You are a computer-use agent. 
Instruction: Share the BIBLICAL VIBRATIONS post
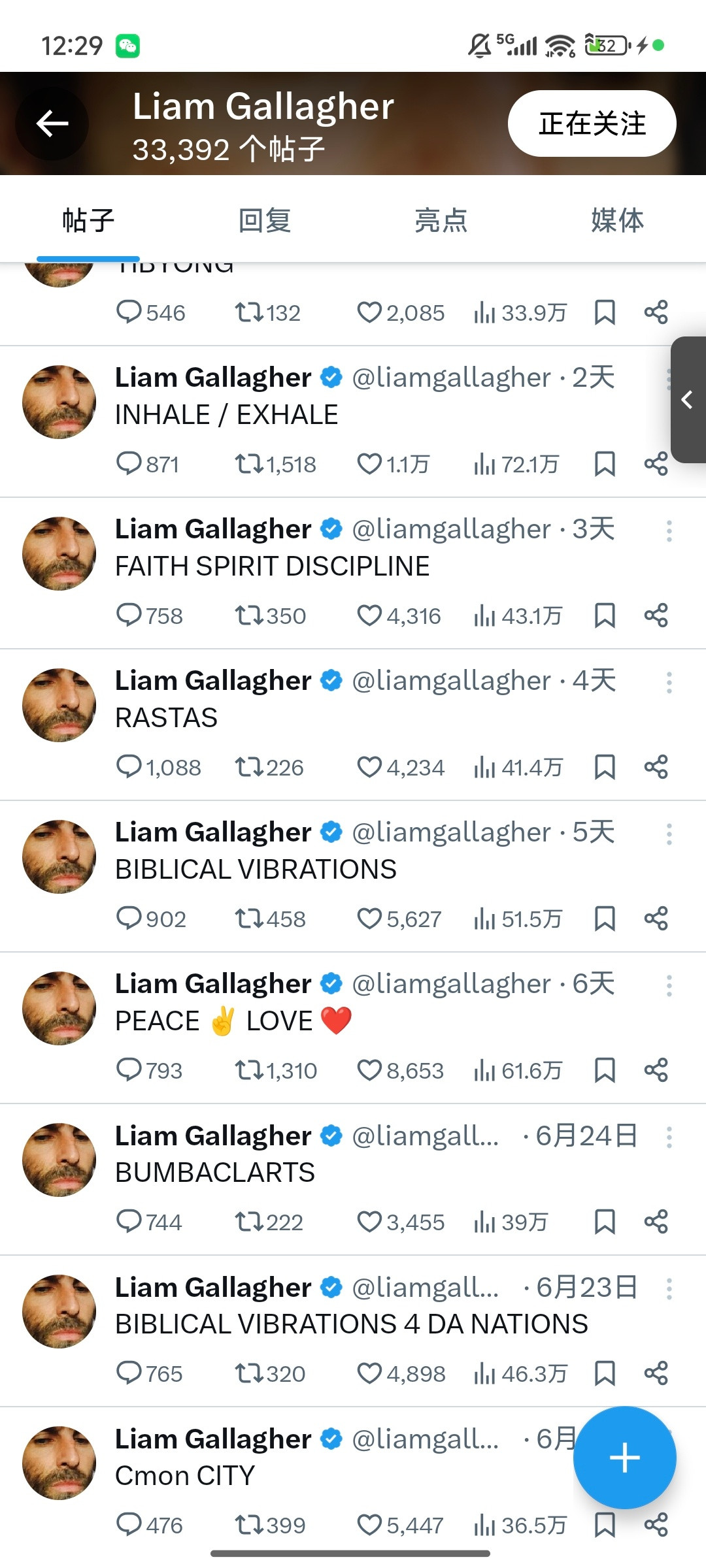pos(656,919)
